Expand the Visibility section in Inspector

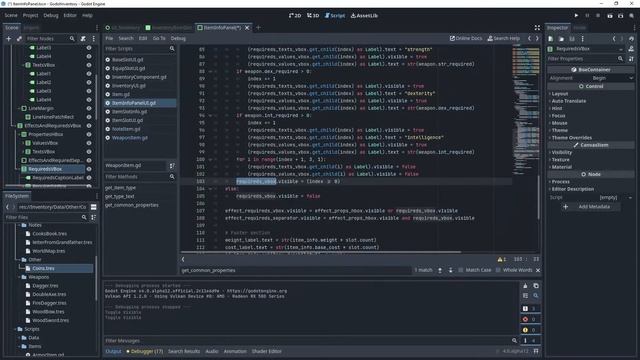click(x=562, y=152)
